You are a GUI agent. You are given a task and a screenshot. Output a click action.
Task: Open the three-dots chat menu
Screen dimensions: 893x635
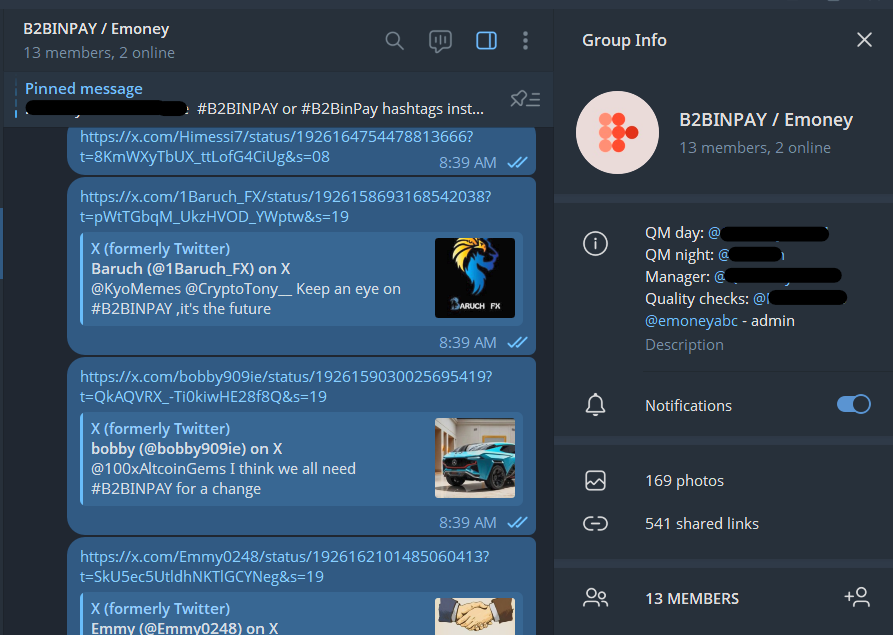pos(525,41)
